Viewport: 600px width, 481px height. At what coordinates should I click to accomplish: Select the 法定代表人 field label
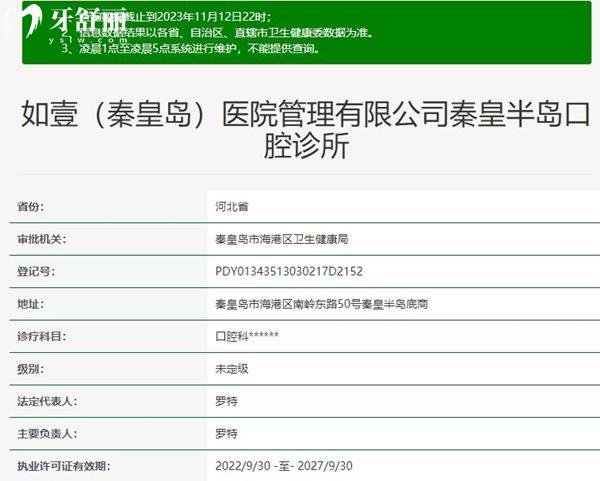47,401
